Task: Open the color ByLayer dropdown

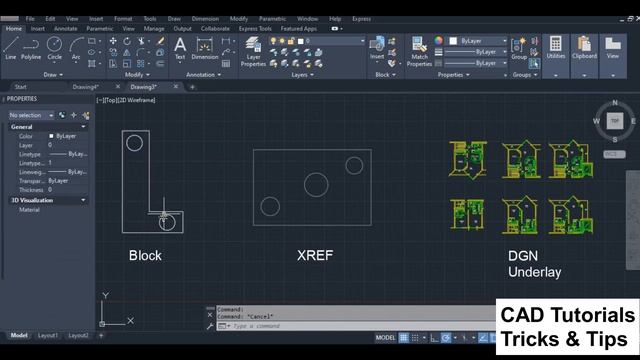Action: coord(504,41)
